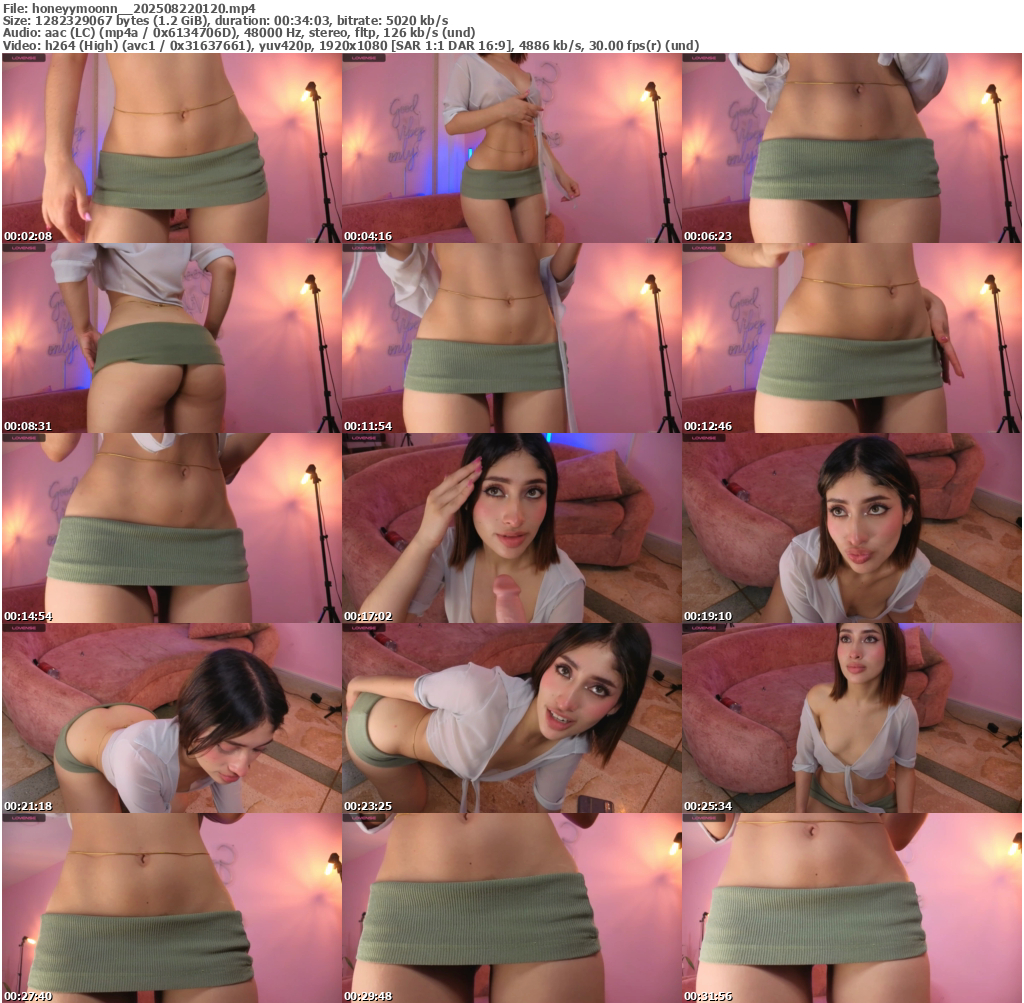Click the frame timestamped 00:12:46

pyautogui.click(x=851, y=338)
